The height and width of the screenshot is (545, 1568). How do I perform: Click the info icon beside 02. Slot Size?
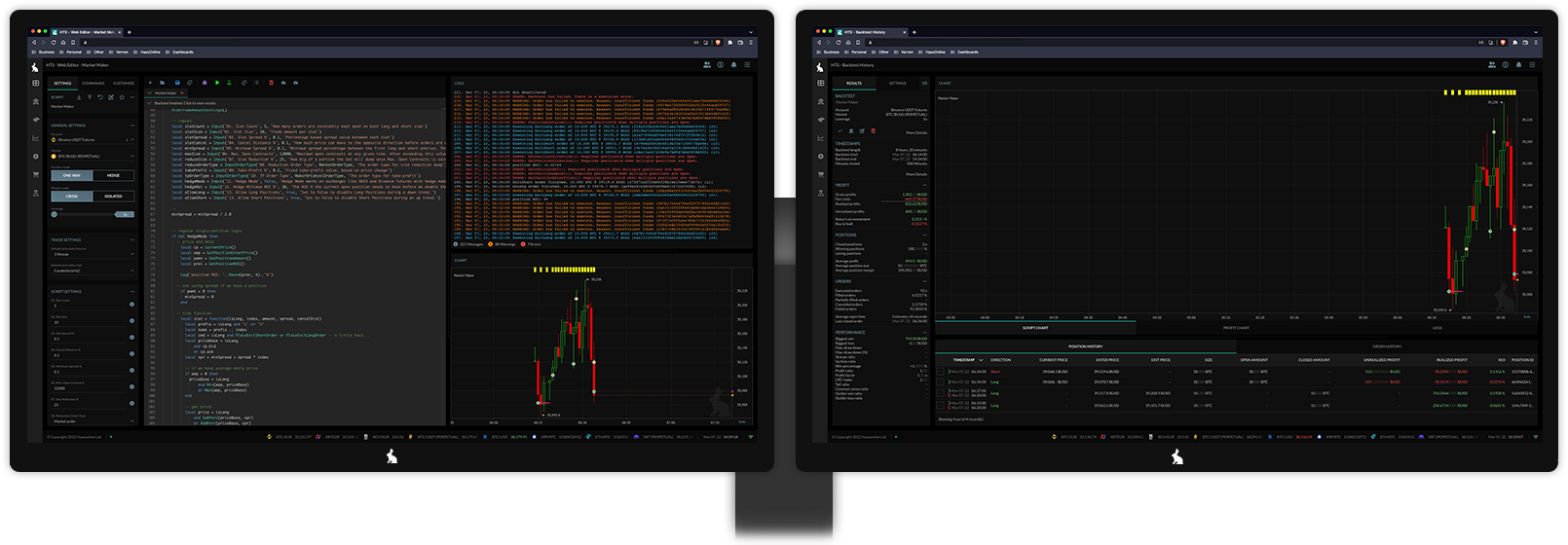click(132, 321)
